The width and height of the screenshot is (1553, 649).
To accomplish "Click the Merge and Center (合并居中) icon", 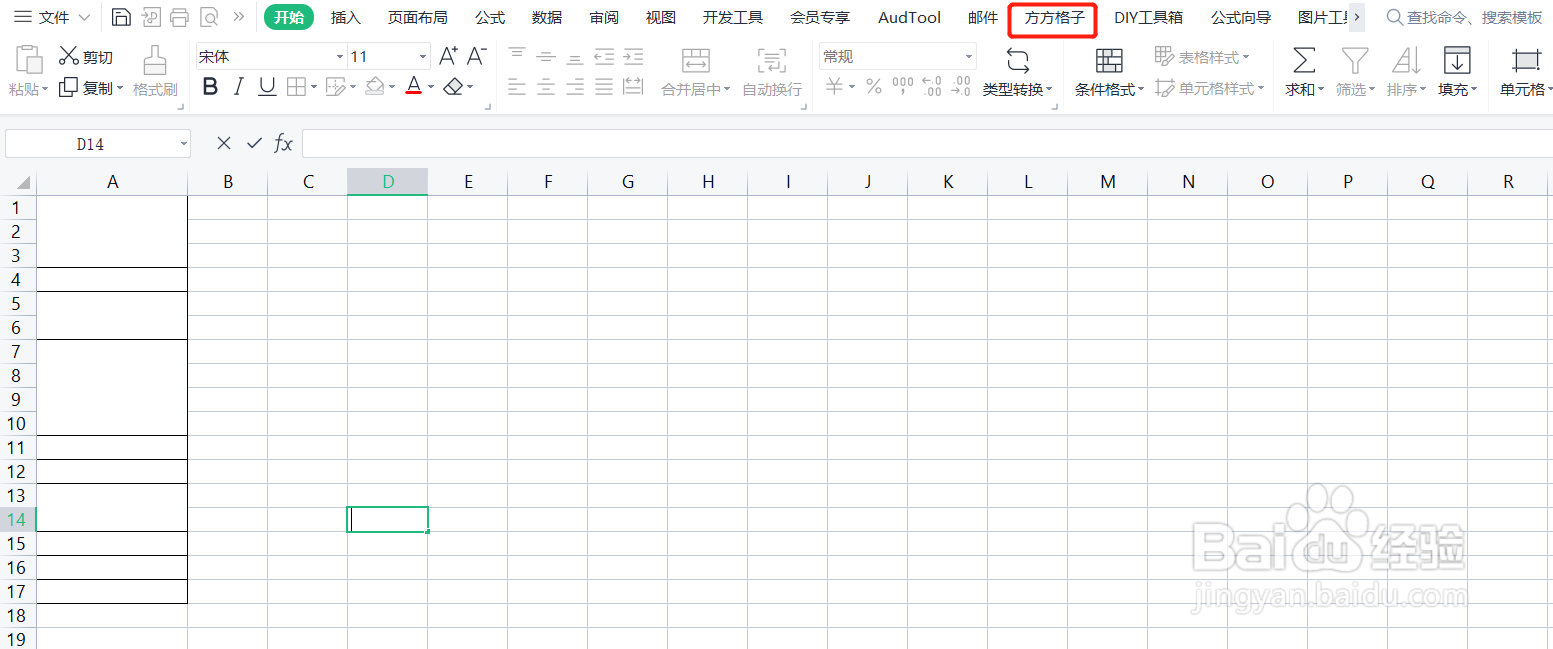I will tap(696, 60).
